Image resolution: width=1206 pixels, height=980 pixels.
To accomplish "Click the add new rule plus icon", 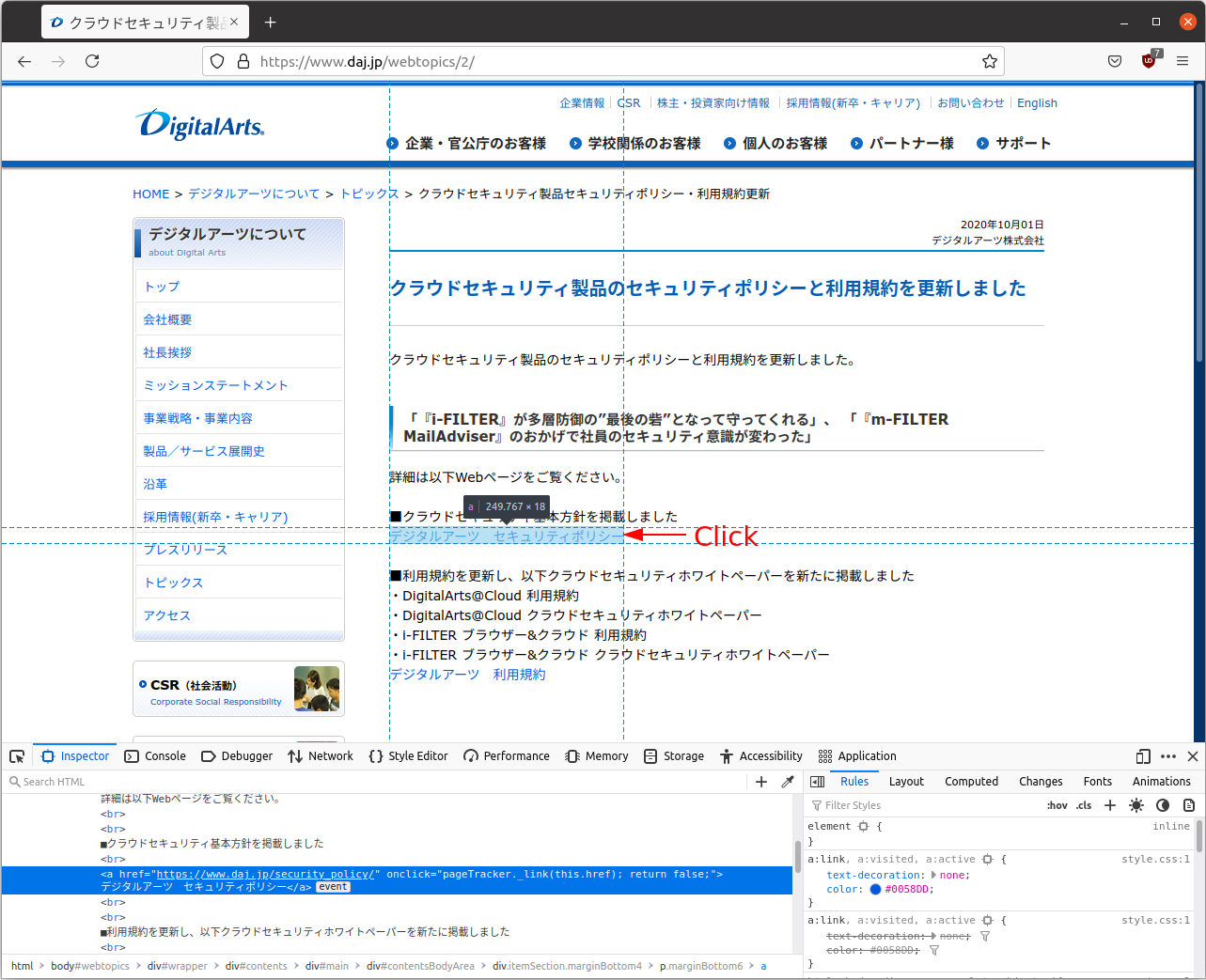I will (x=1109, y=805).
